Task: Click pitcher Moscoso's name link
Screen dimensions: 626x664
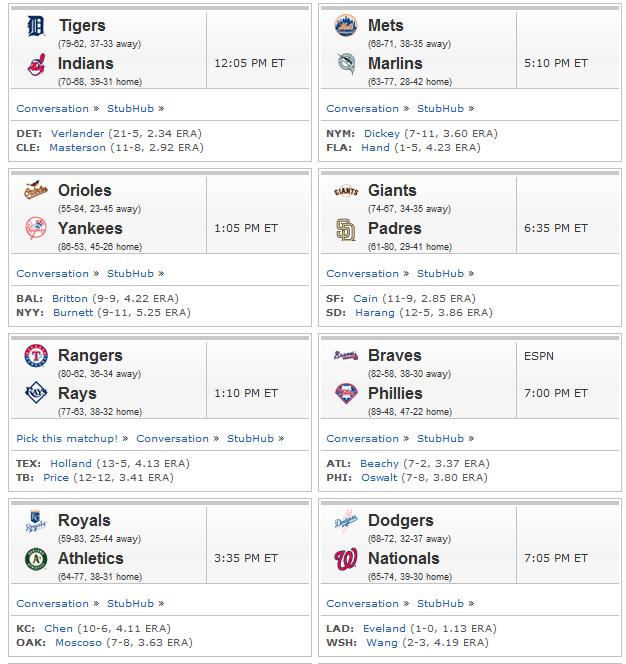Action: click(78, 642)
